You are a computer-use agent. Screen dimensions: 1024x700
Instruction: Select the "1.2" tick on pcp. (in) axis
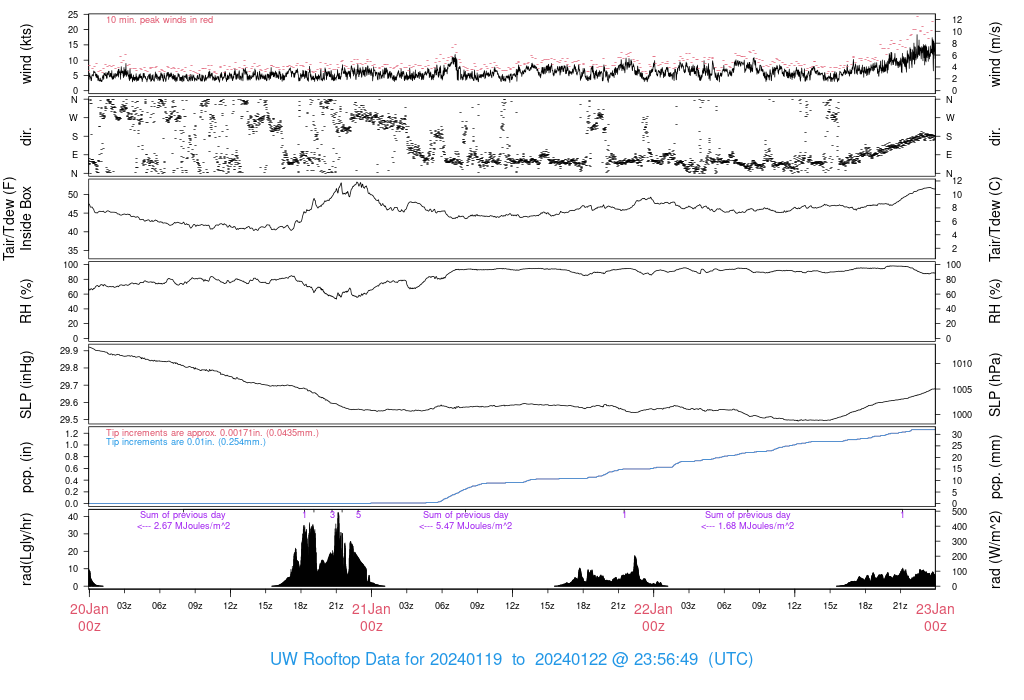(x=72, y=434)
